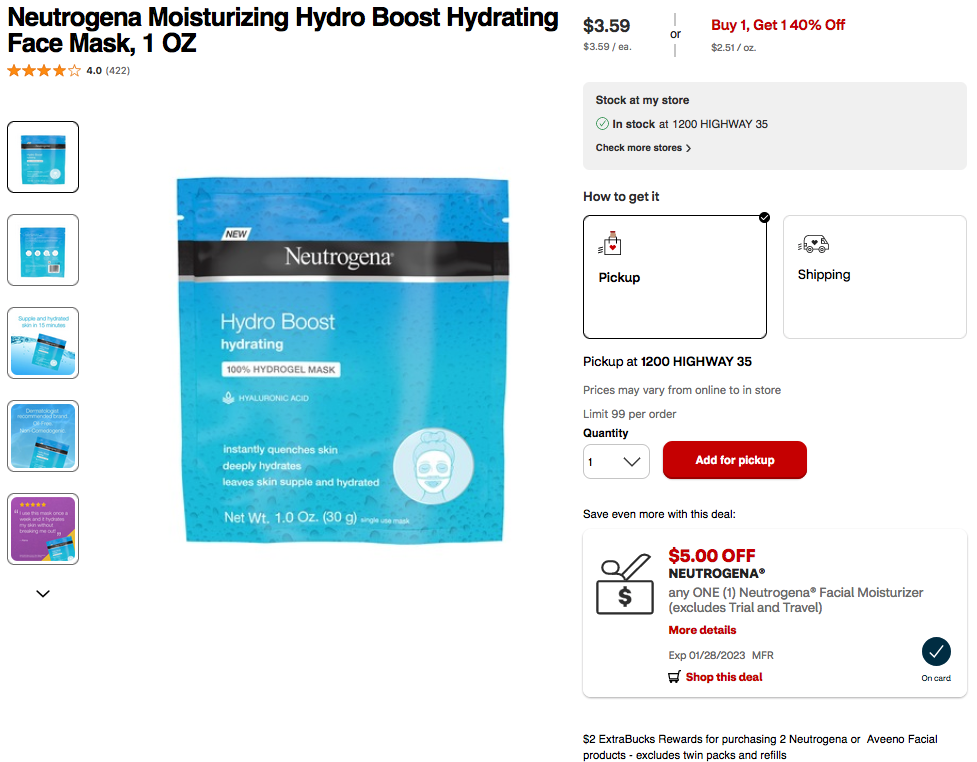
Task: Click the pickup bag icon
Action: tap(610, 244)
